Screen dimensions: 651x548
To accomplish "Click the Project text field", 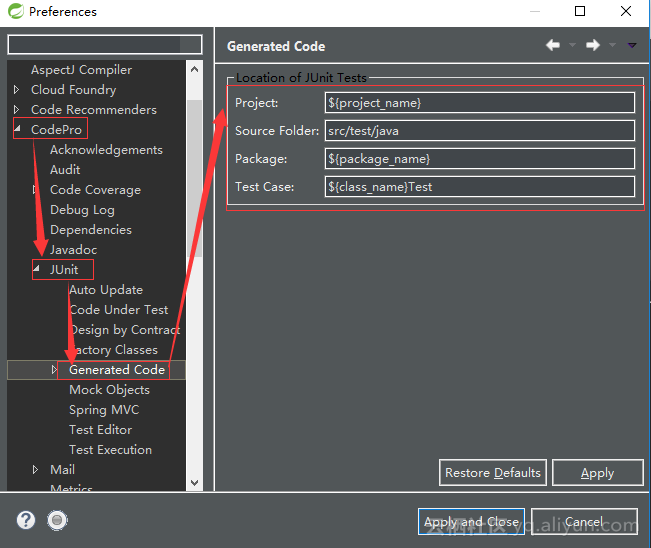I will 480,103.
